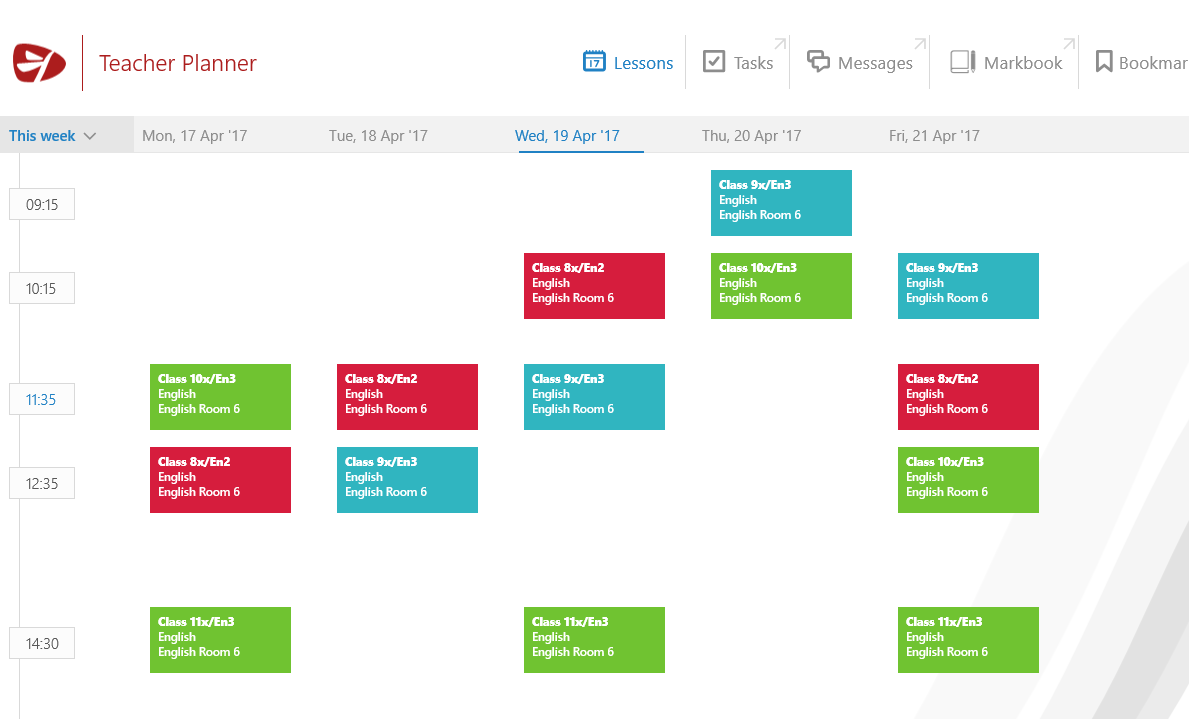Open the Messages section
Screen dimensions: 1189x719
coord(874,63)
